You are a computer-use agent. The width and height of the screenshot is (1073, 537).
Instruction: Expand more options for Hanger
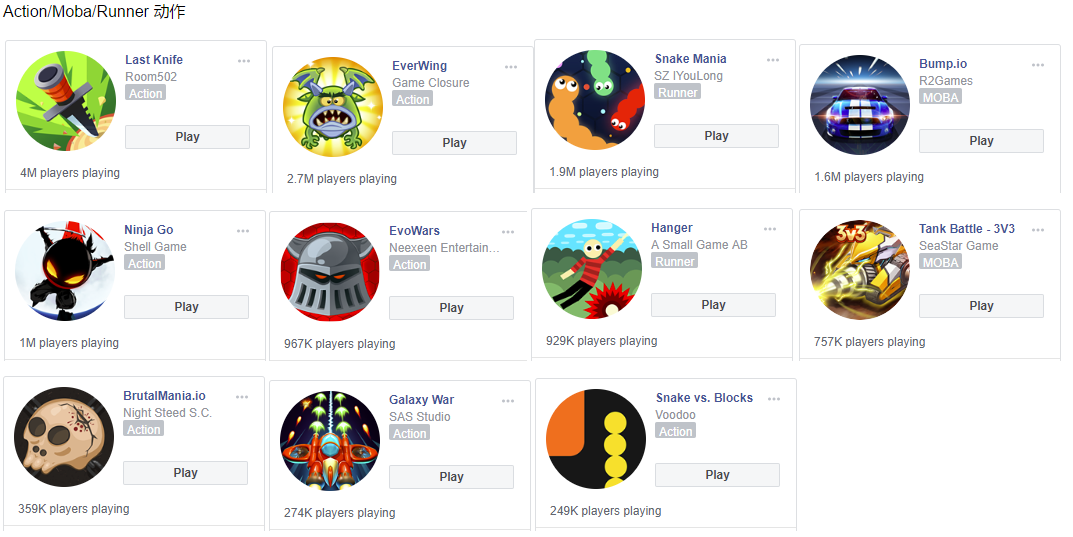(770, 229)
